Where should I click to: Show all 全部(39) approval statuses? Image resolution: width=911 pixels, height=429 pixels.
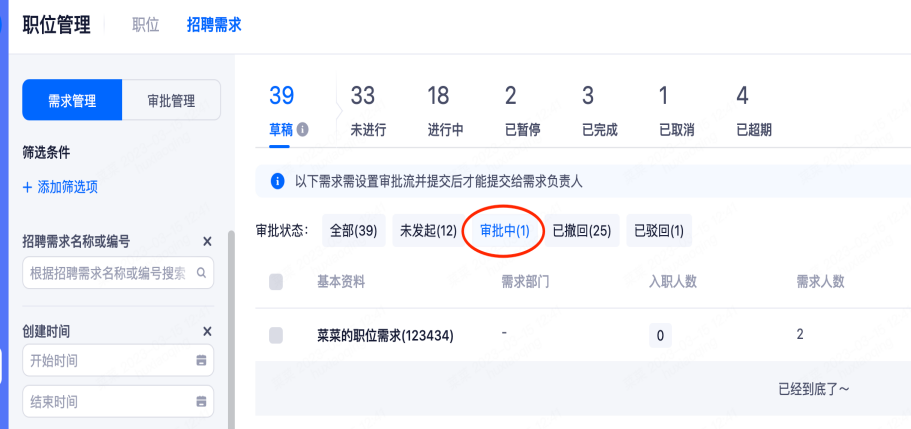[352, 231]
